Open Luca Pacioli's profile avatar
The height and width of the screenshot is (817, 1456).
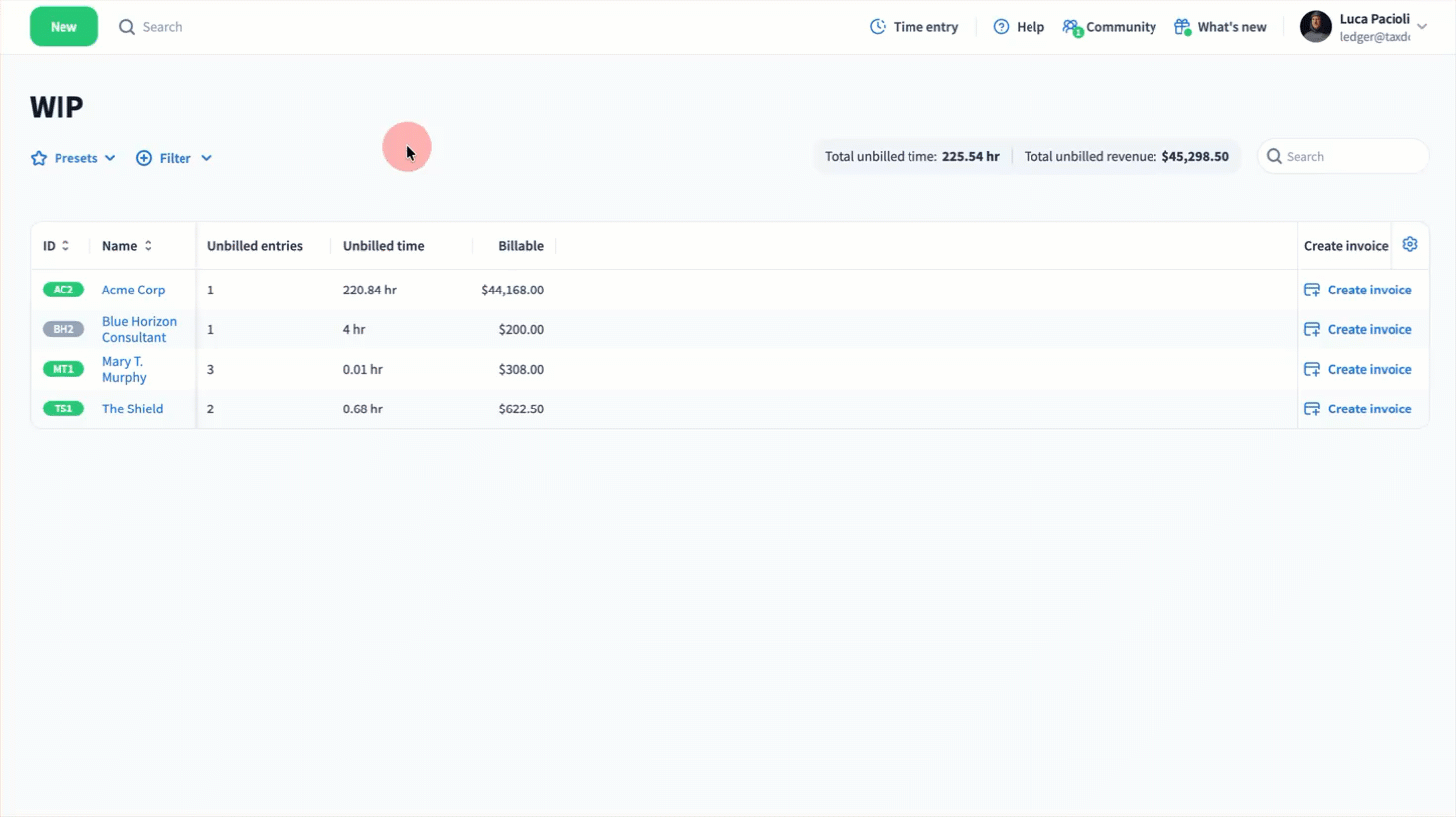coord(1315,27)
